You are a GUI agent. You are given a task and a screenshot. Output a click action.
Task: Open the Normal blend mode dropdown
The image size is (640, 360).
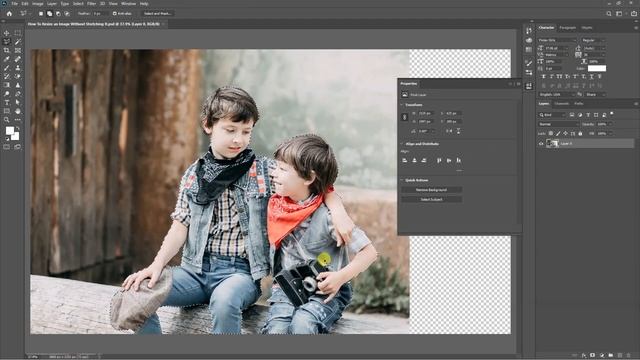pos(558,124)
